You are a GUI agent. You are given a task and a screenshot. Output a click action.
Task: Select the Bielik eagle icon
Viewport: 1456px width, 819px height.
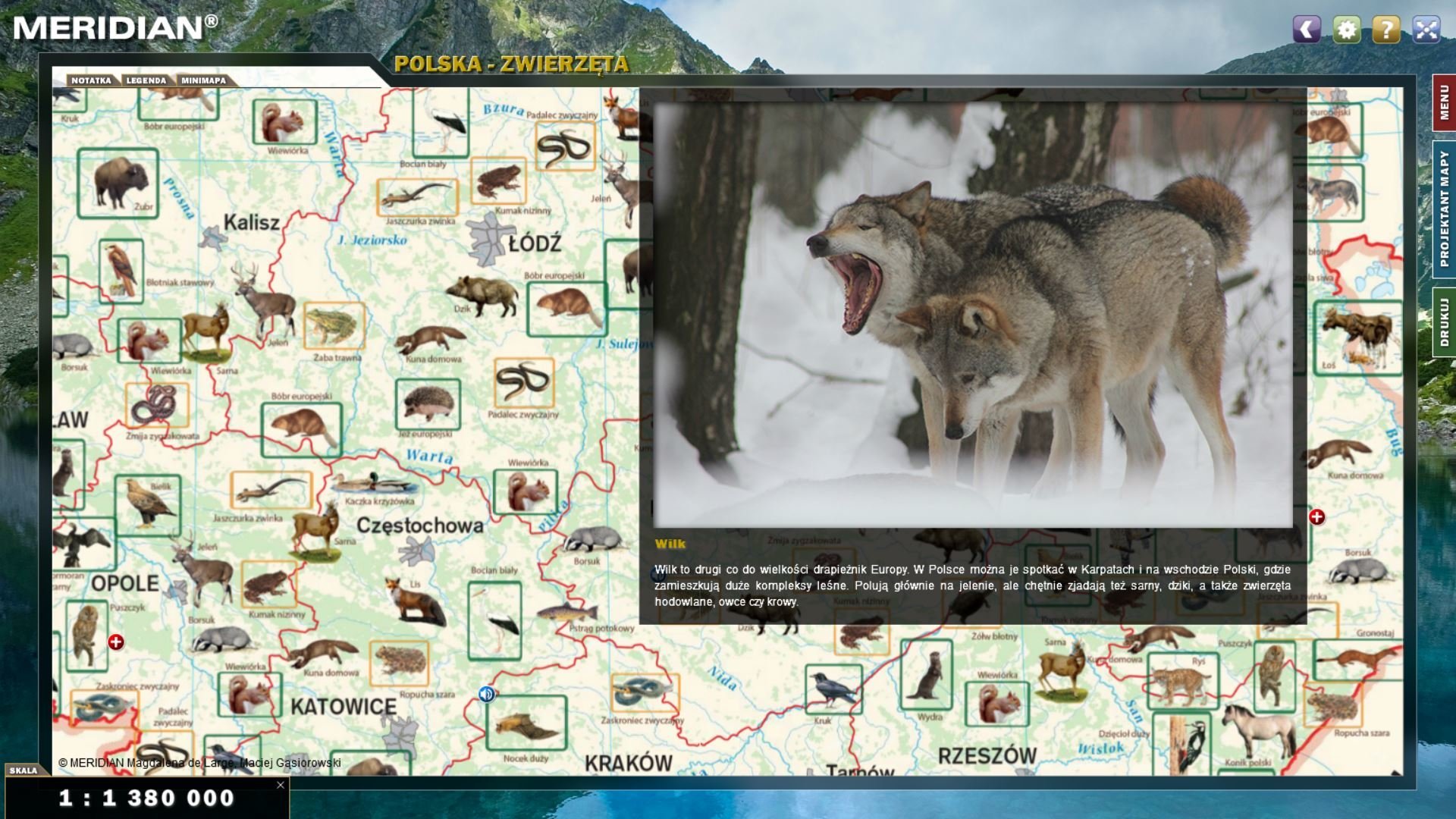(148, 505)
